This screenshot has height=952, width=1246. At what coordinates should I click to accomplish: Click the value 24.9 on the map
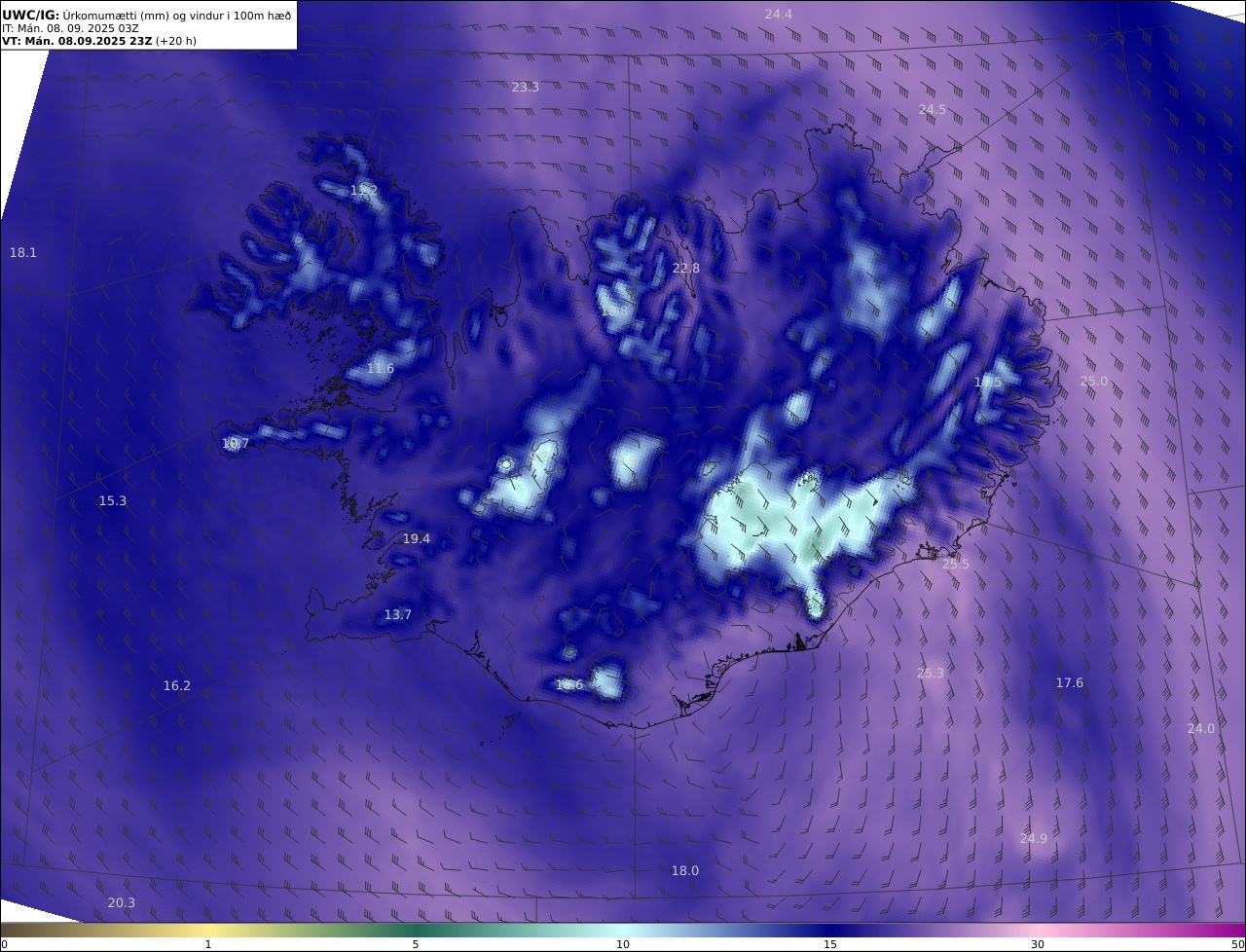pyautogui.click(x=1033, y=838)
